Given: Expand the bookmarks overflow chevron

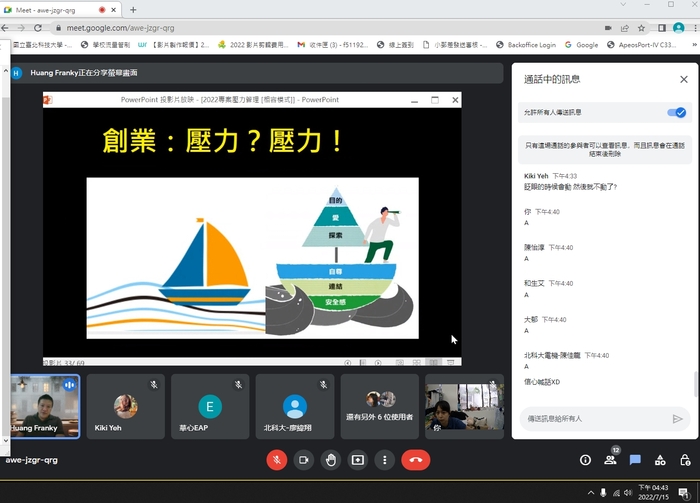Looking at the screenshot, I should [x=694, y=45].
